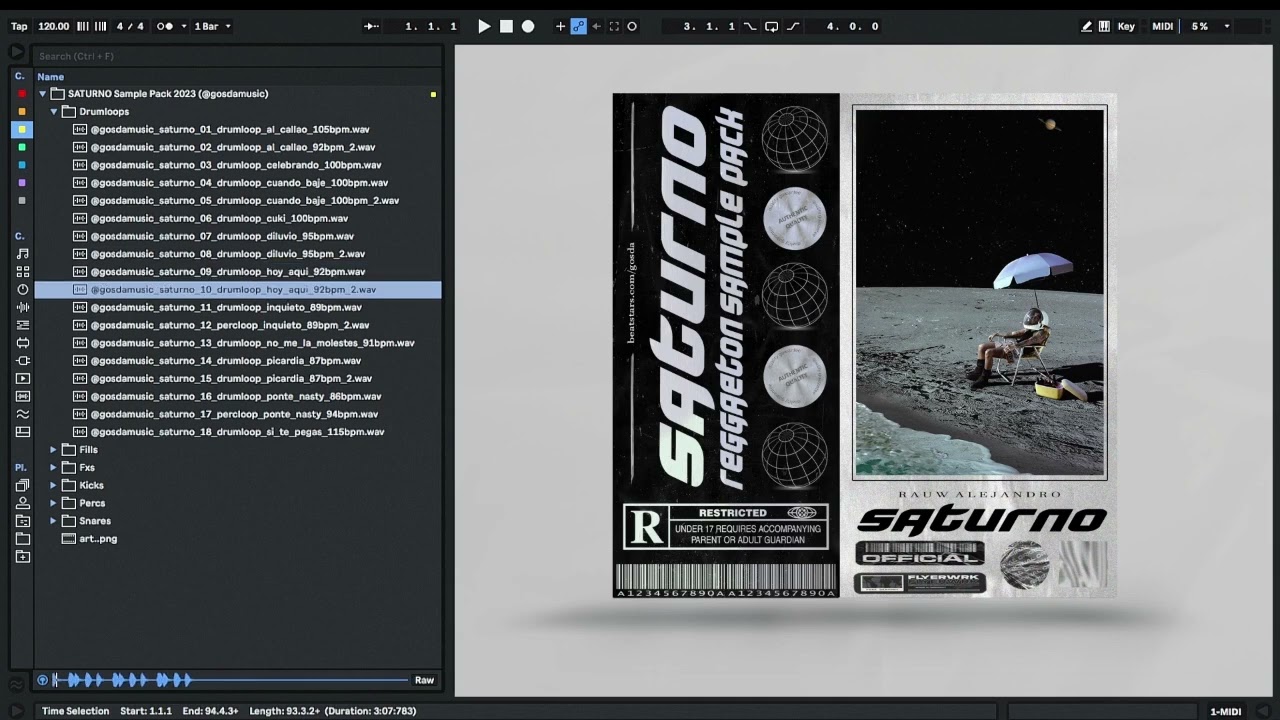Screen dimensions: 1280x720
Task: Open the Grooves category icon
Action: pyautogui.click(x=22, y=414)
